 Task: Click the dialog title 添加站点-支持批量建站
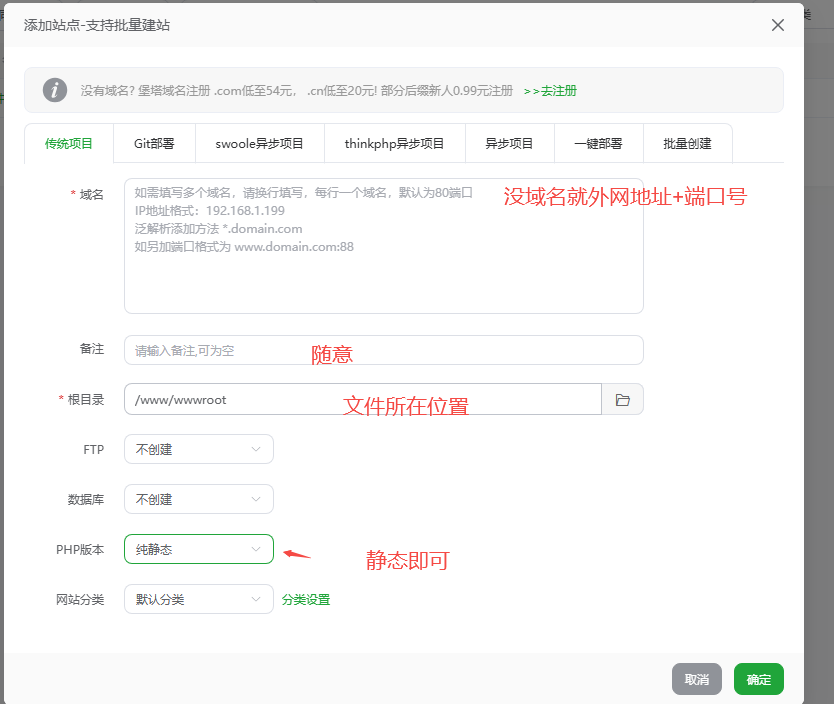point(97,25)
